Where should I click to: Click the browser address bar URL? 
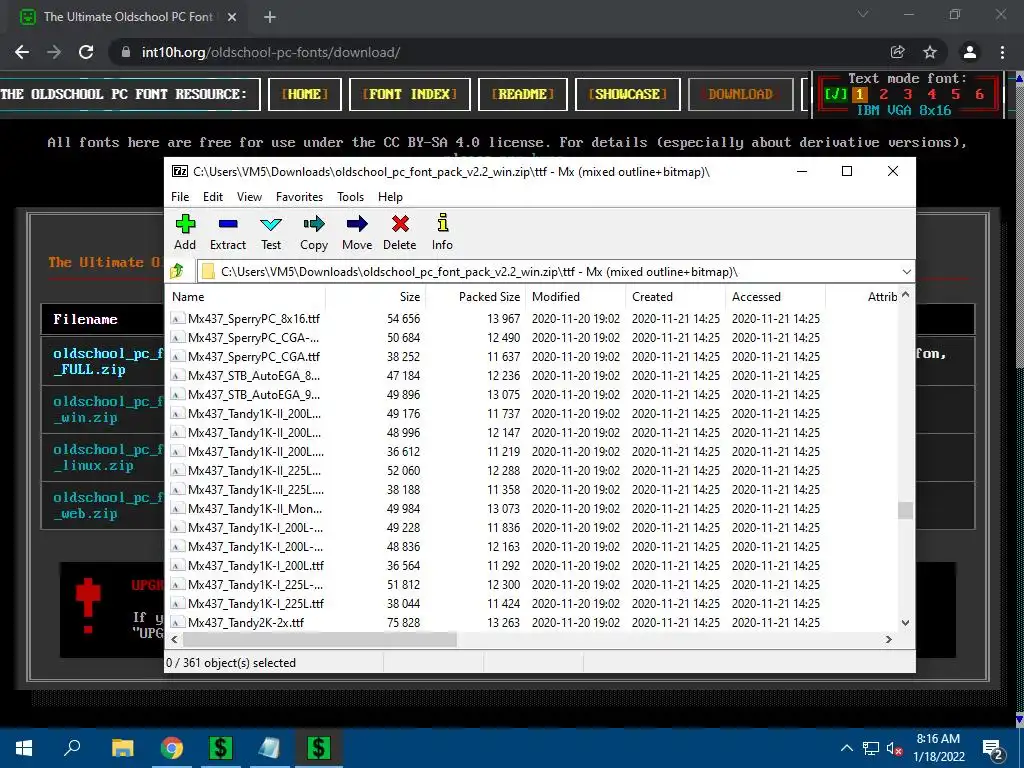(270, 52)
